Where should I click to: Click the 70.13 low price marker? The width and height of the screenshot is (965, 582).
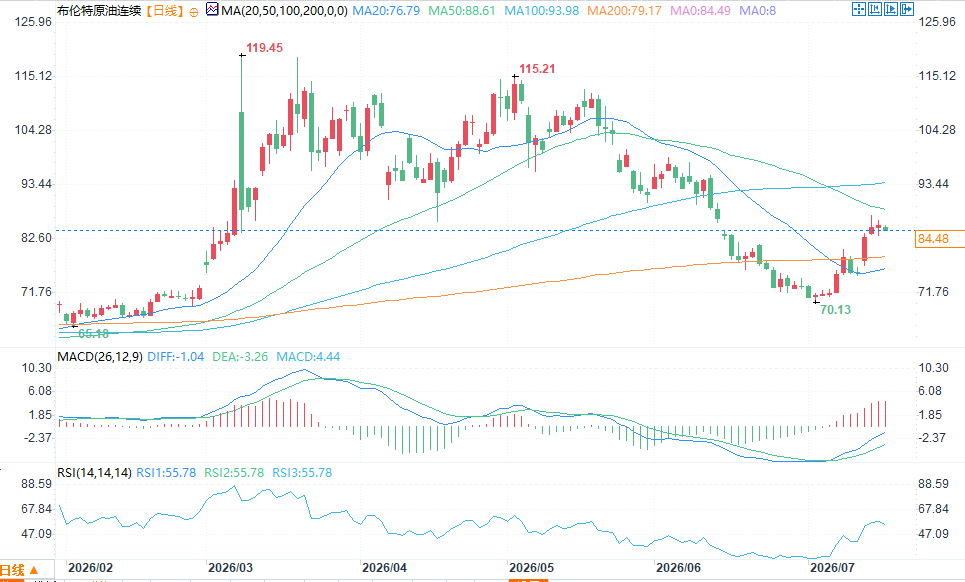point(836,309)
